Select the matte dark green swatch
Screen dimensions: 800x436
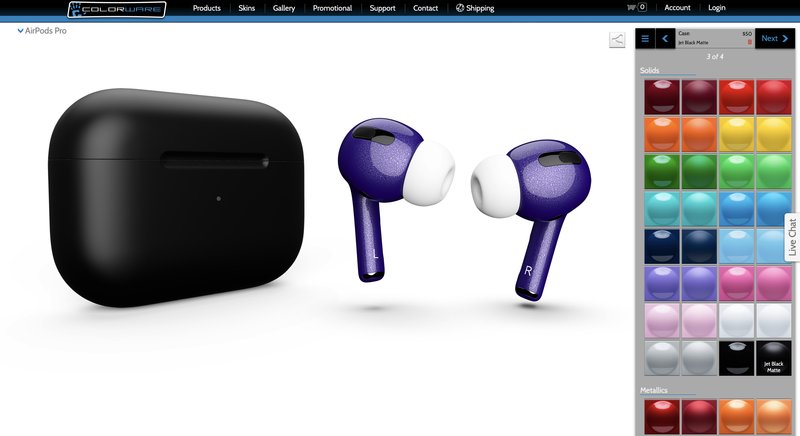click(x=699, y=172)
